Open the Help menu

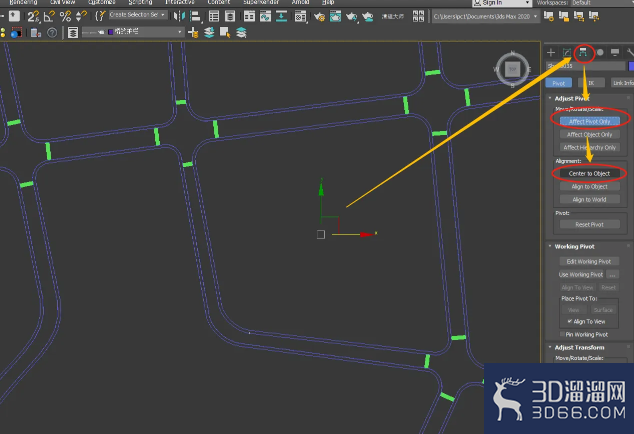(328, 2)
